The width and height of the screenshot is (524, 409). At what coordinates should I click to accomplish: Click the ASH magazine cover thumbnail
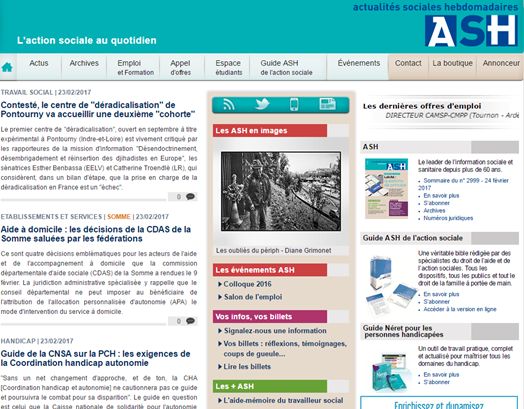386,189
